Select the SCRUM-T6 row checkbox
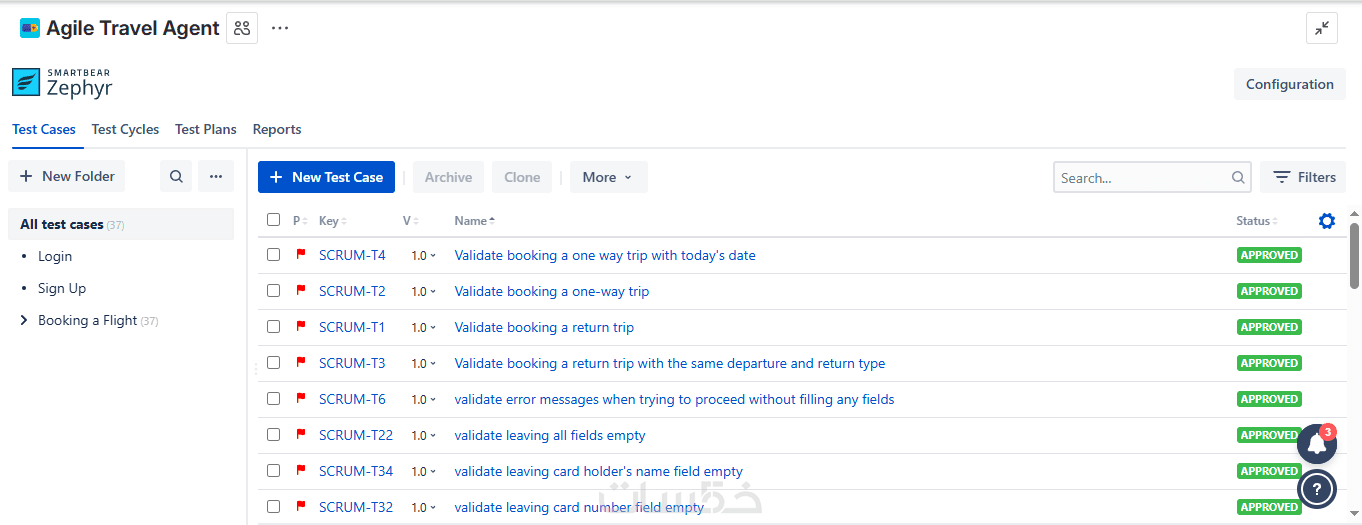The width and height of the screenshot is (1362, 525). (273, 399)
